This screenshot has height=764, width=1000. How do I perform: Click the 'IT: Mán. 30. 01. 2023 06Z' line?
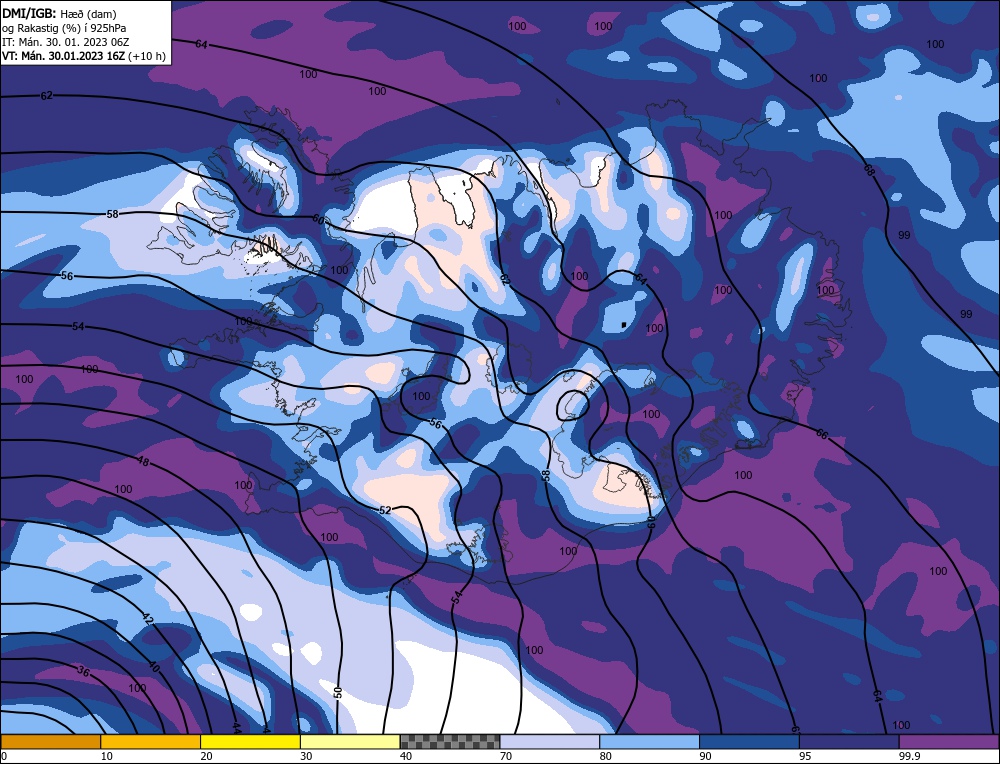coord(66,42)
